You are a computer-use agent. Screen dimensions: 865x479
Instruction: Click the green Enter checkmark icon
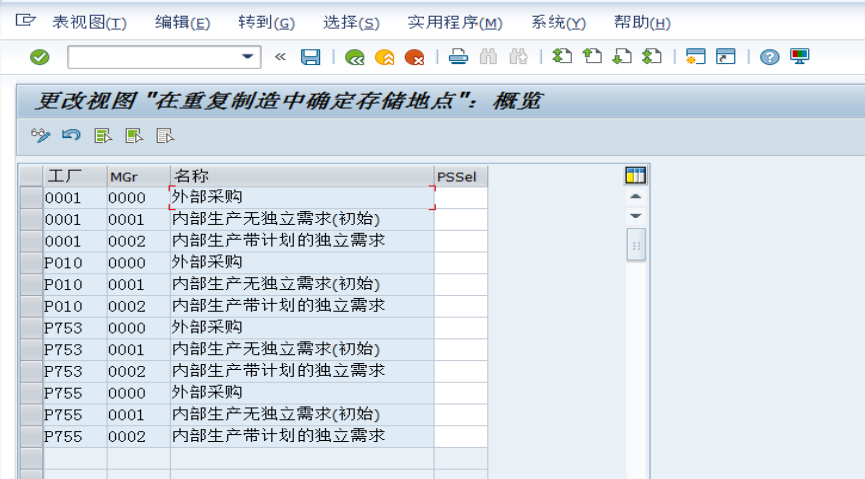coord(40,57)
